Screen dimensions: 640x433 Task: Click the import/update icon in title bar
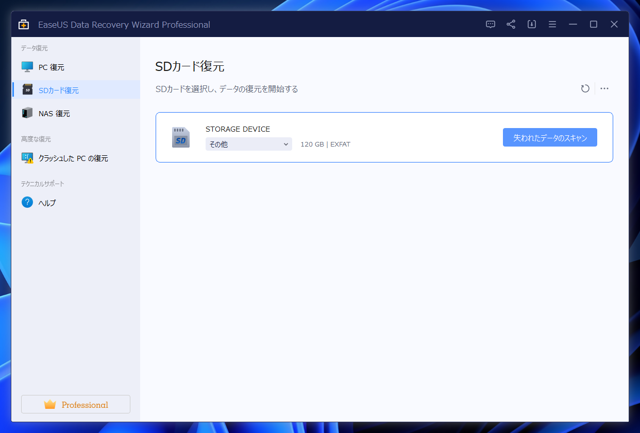point(531,24)
